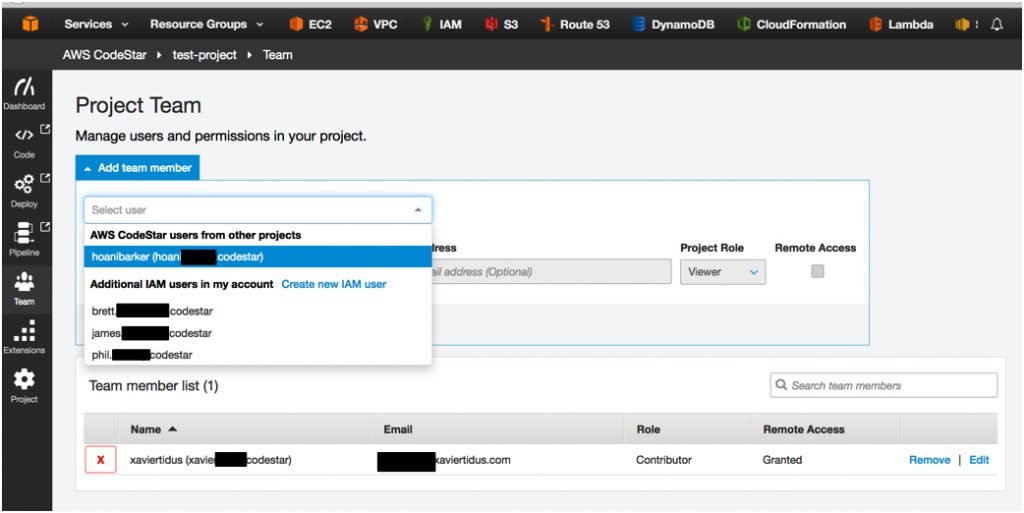Image resolution: width=1024 pixels, height=513 pixels.
Task: Click the xaviertidus name cell
Action: point(210,460)
